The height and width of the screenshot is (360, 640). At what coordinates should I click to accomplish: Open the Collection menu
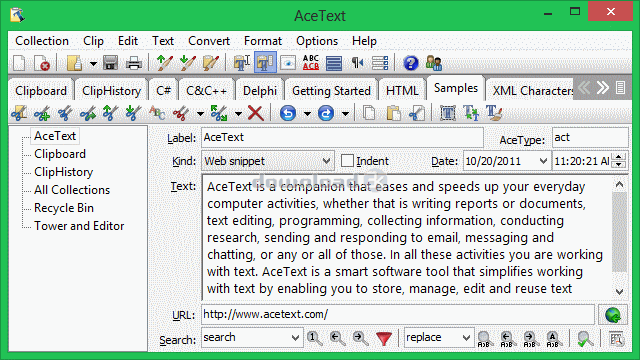42,41
